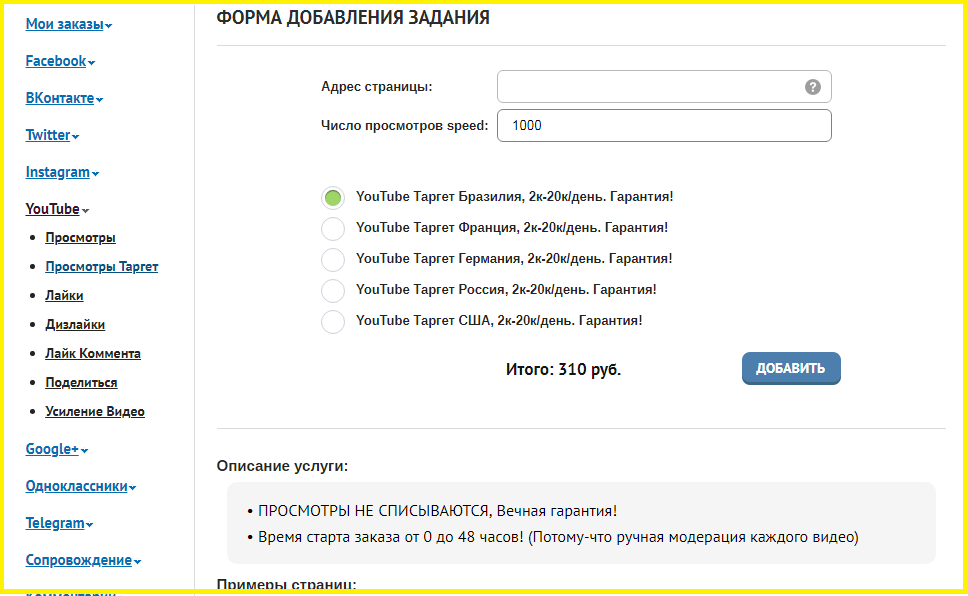This screenshot has width=968, height=596.
Task: Click the question mark help icon
Action: (x=812, y=87)
